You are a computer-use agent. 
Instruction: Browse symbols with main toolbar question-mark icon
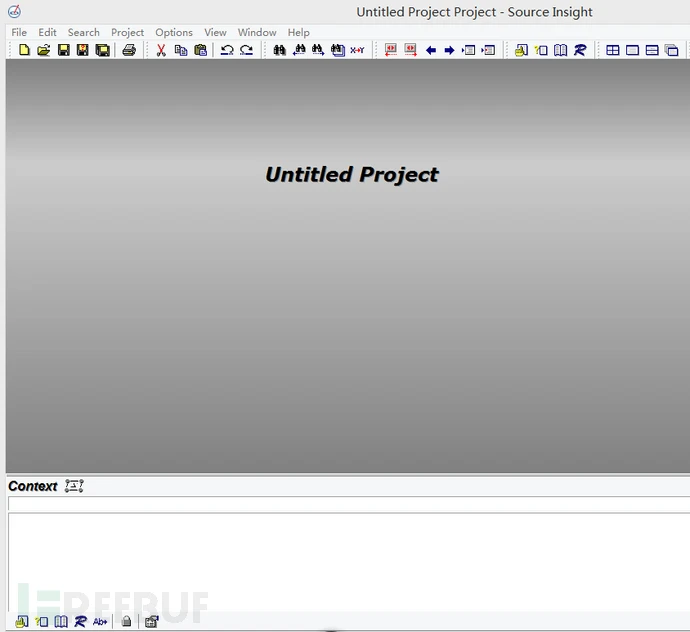click(x=541, y=50)
